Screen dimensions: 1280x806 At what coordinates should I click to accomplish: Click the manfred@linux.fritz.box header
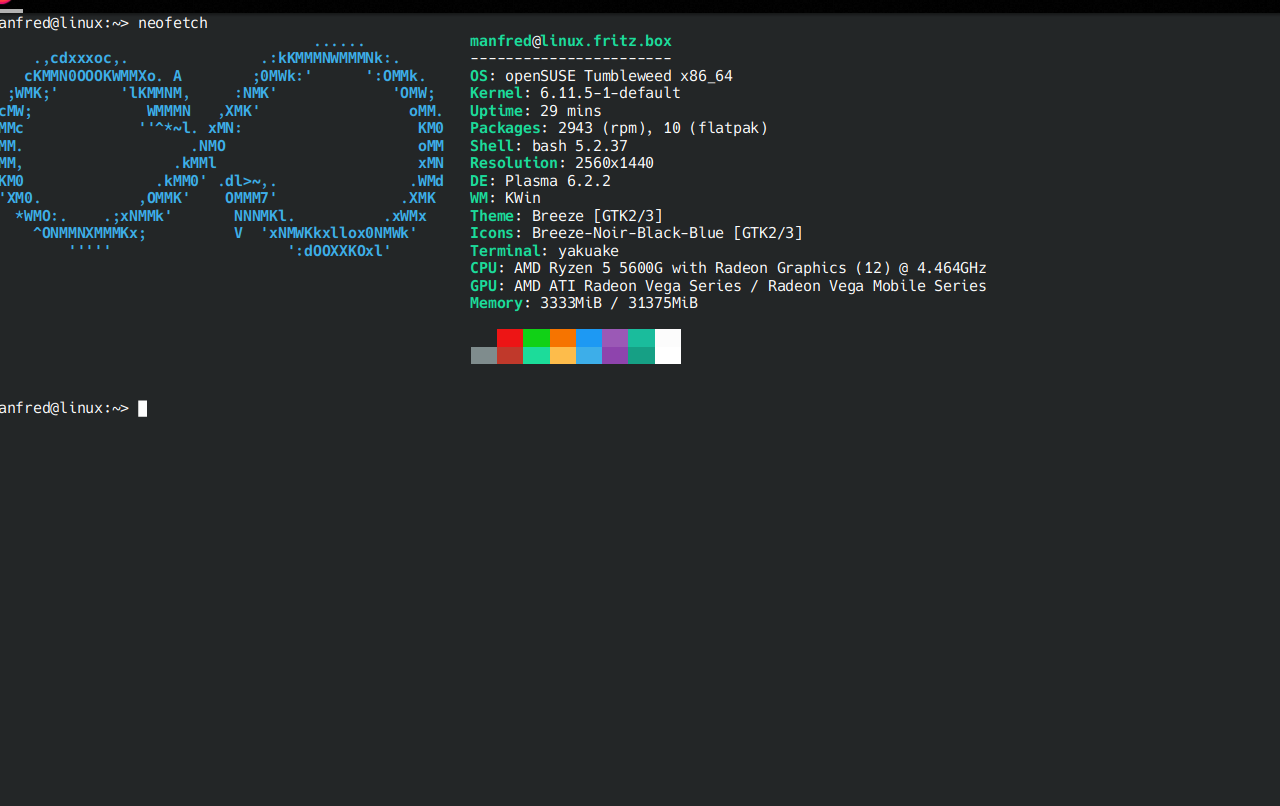click(x=570, y=41)
